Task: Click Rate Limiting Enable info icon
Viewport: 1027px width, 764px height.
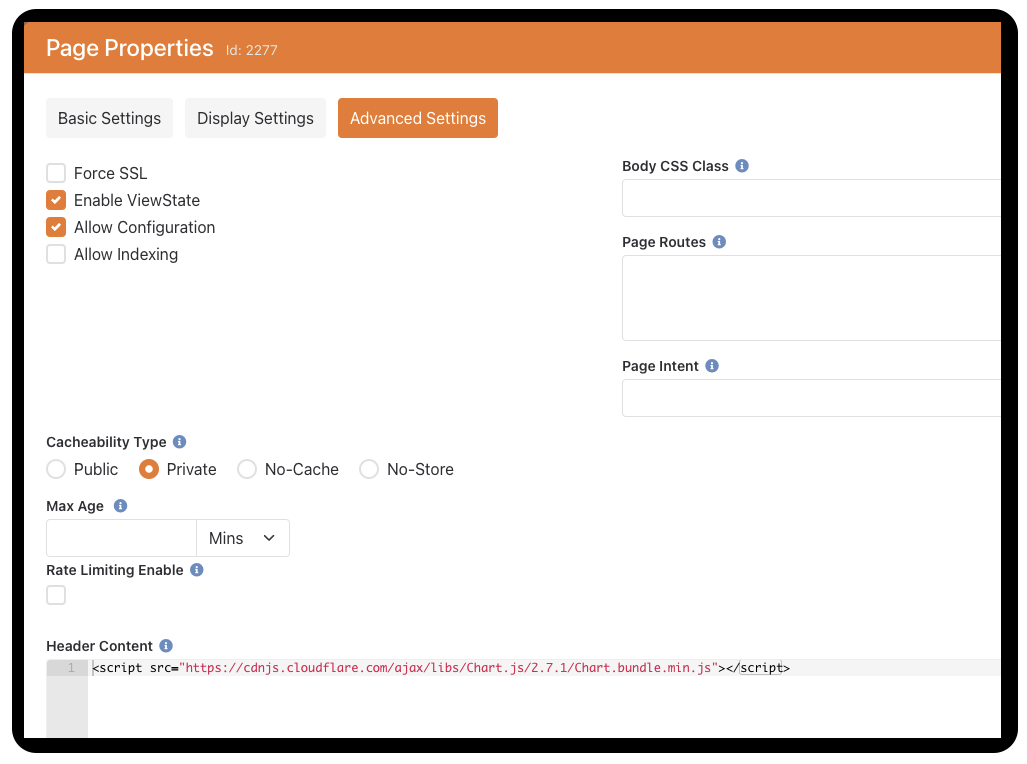Action: click(197, 570)
